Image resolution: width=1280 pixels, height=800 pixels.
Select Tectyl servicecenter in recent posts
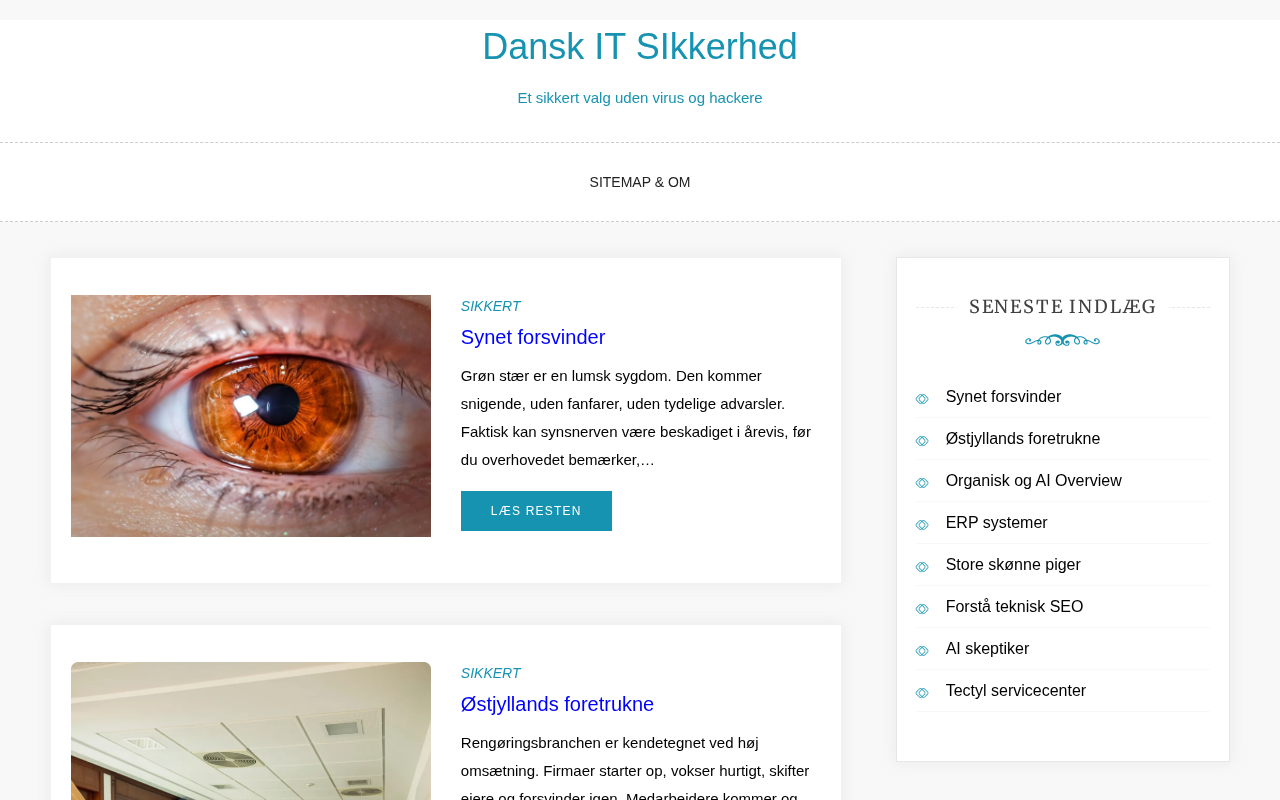(x=1016, y=691)
